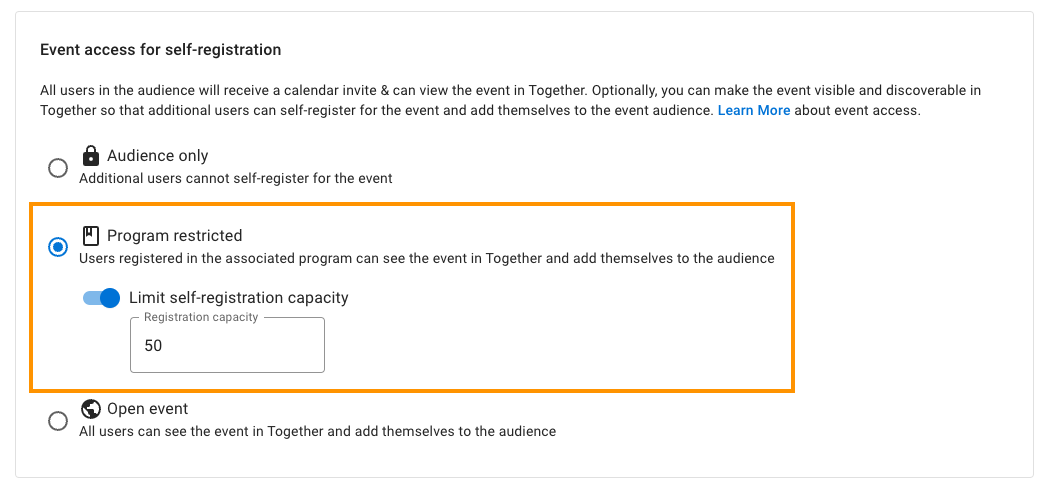Select the Audience only radio button
This screenshot has width=1048, height=489.
(x=58, y=168)
